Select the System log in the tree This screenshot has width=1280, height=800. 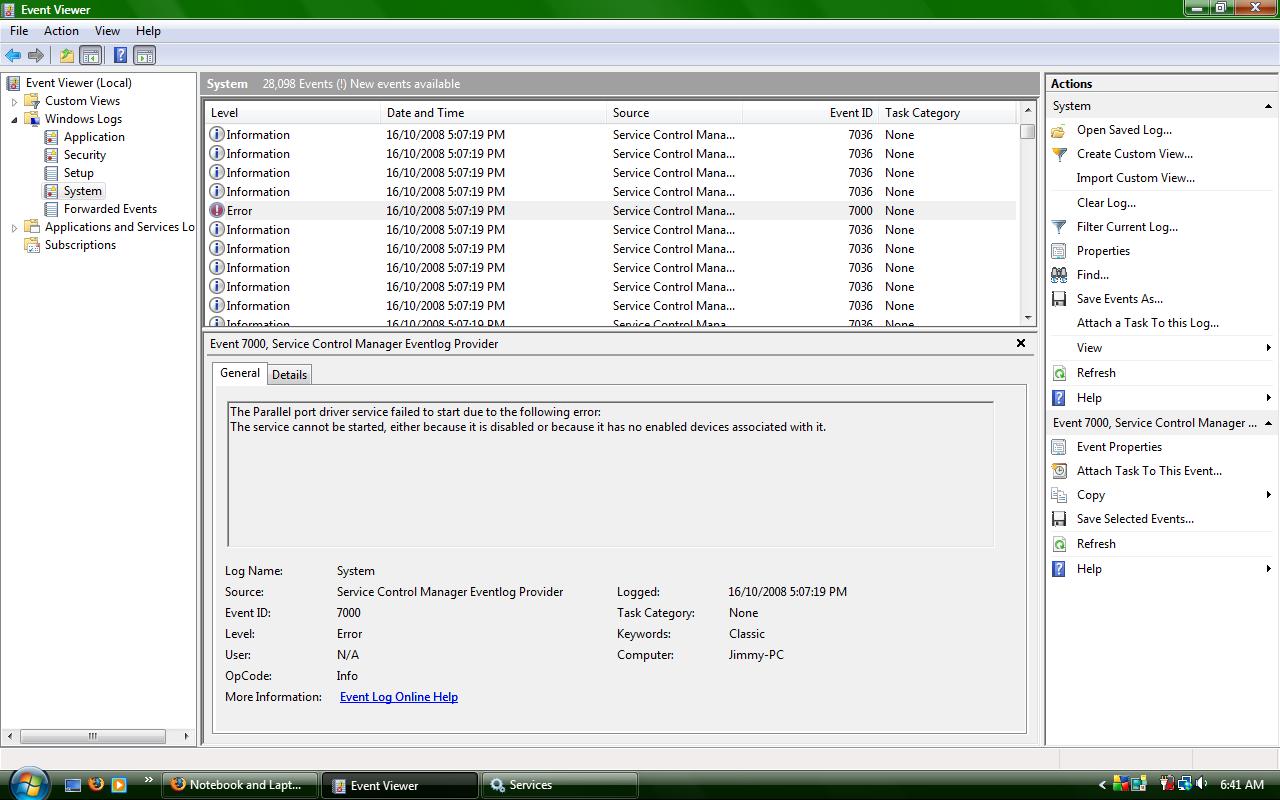click(x=83, y=191)
